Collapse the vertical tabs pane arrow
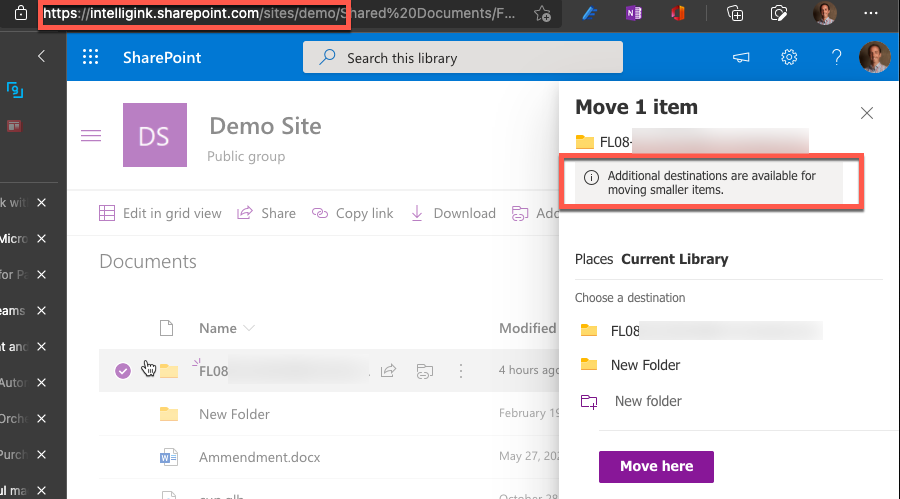 point(41,56)
